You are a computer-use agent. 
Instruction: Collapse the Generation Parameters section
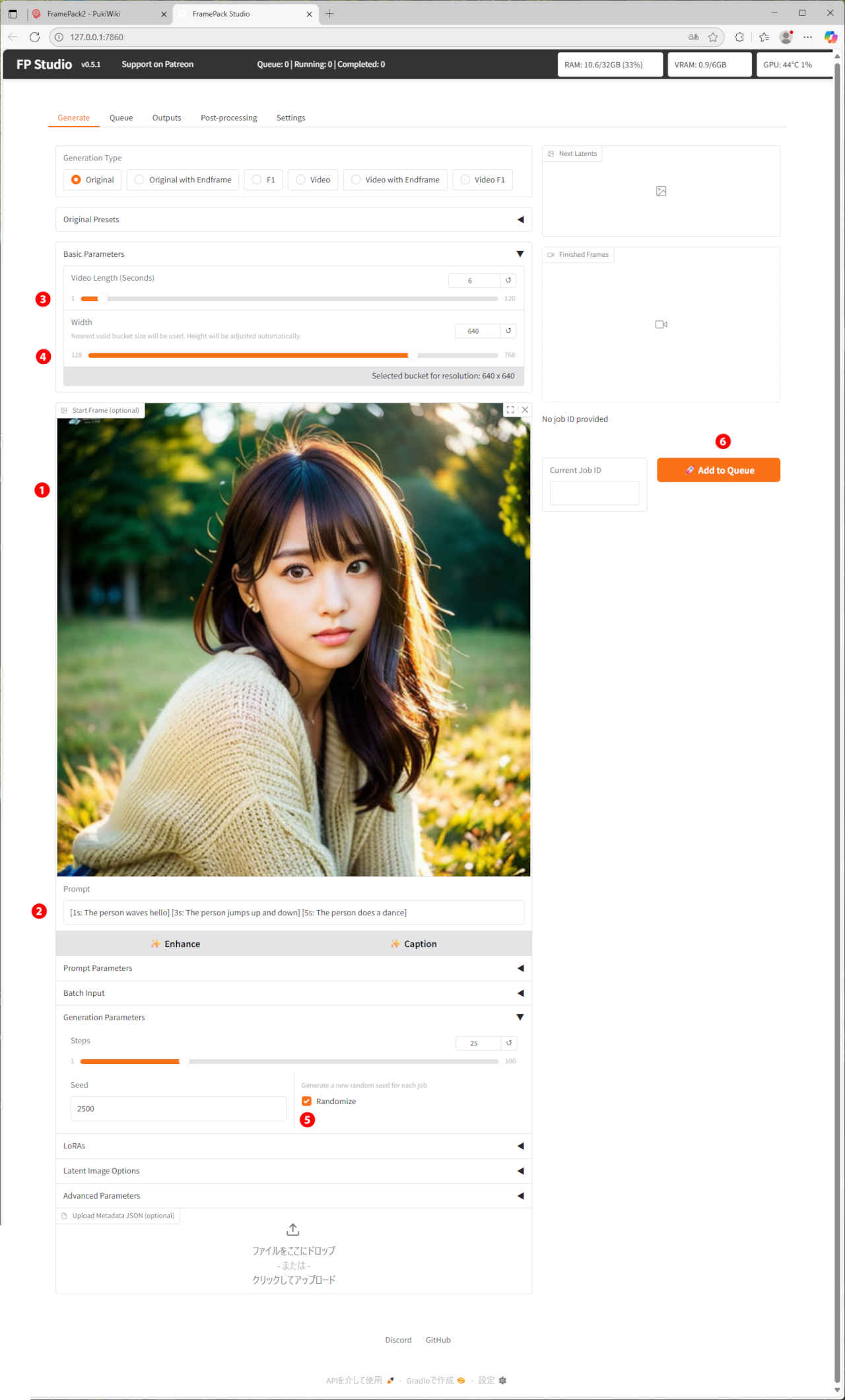[x=520, y=1017]
